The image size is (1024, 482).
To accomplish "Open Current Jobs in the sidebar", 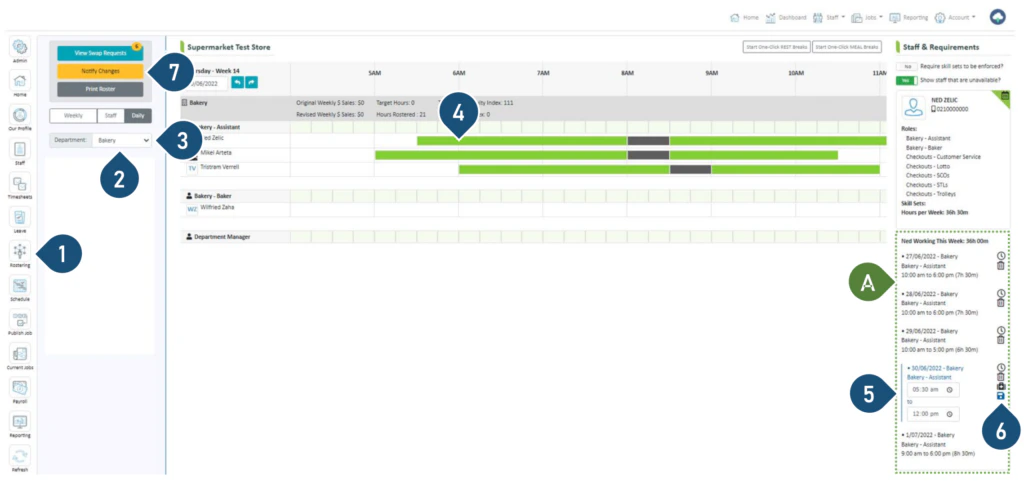I will pyautogui.click(x=20, y=353).
